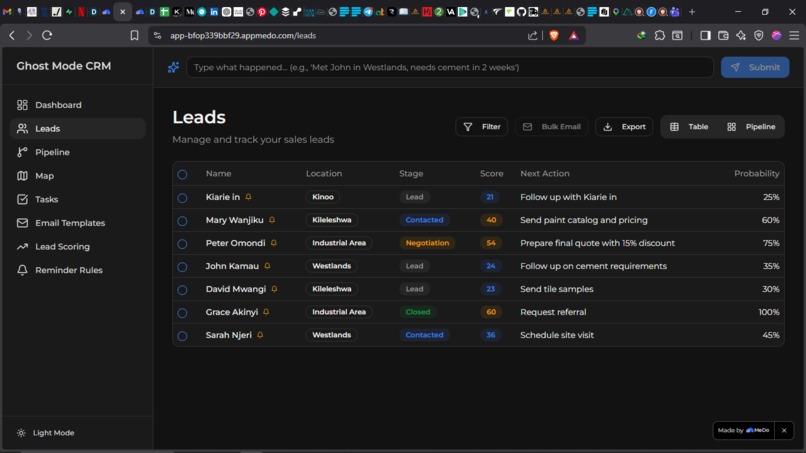This screenshot has height=453, width=806.
Task: Open the GitHub browser tab
Action: [521, 12]
